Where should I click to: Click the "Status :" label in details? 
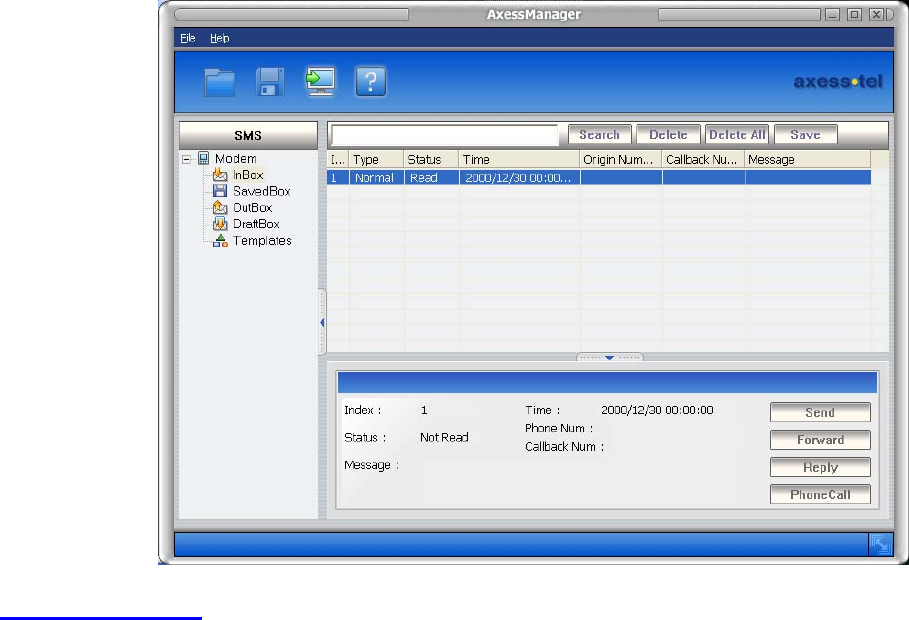365,437
